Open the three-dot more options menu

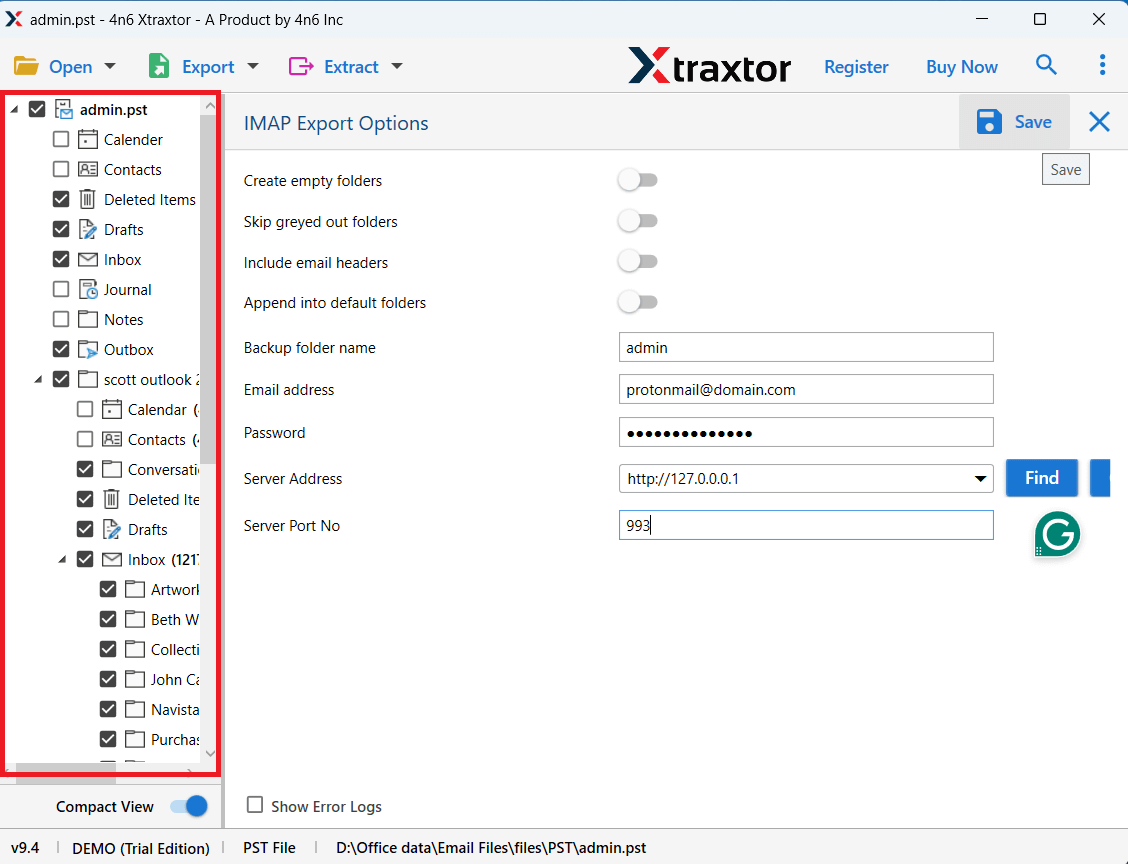pos(1102,66)
